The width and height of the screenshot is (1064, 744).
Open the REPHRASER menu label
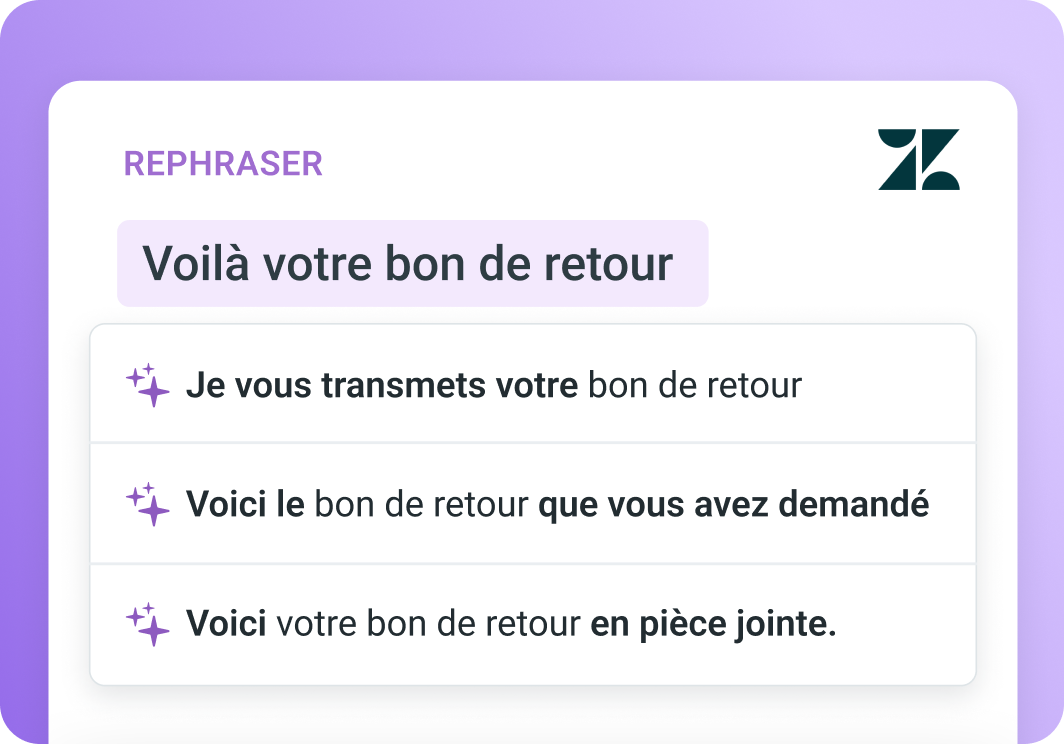(223, 162)
